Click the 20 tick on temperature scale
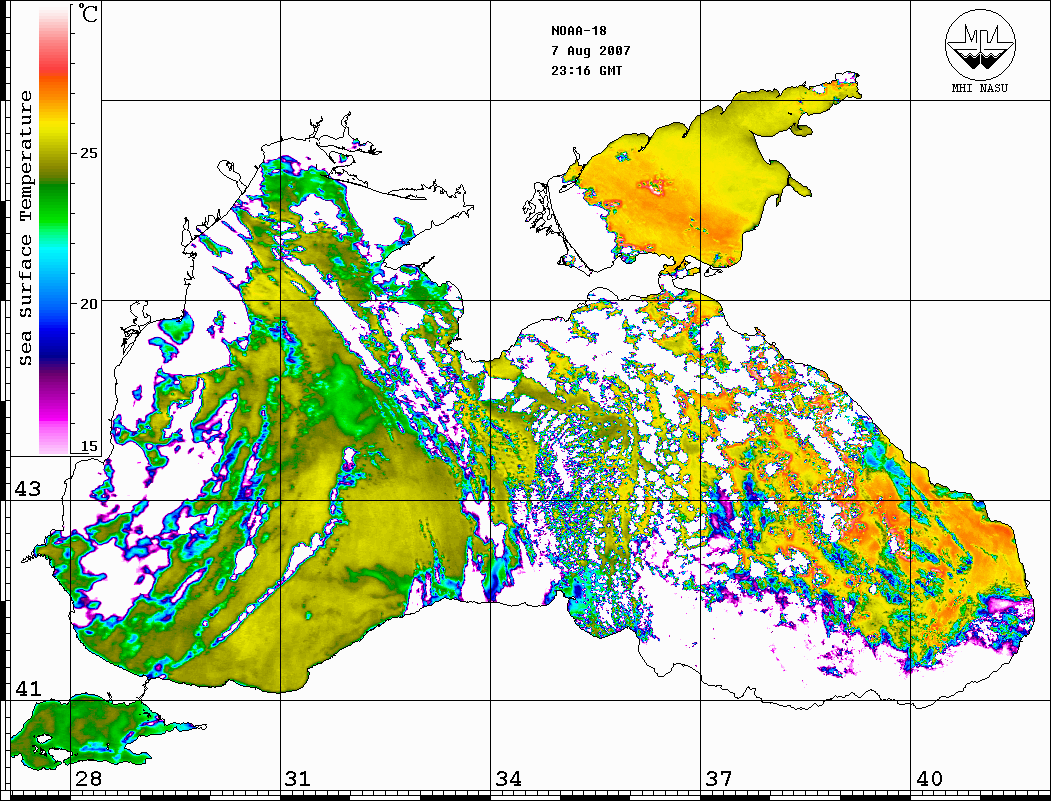The image size is (1051, 801). pyautogui.click(x=88, y=304)
